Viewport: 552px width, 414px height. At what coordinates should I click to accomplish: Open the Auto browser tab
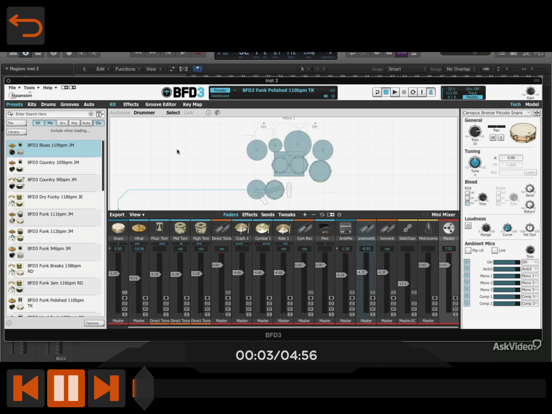pos(89,104)
